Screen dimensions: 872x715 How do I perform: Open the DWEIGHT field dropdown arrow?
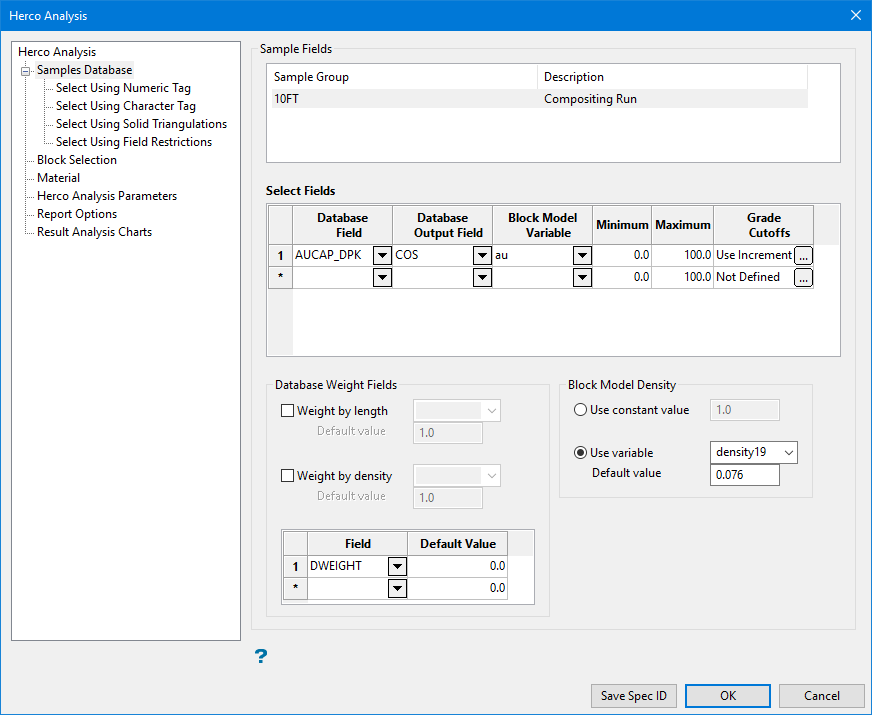[x=397, y=567]
